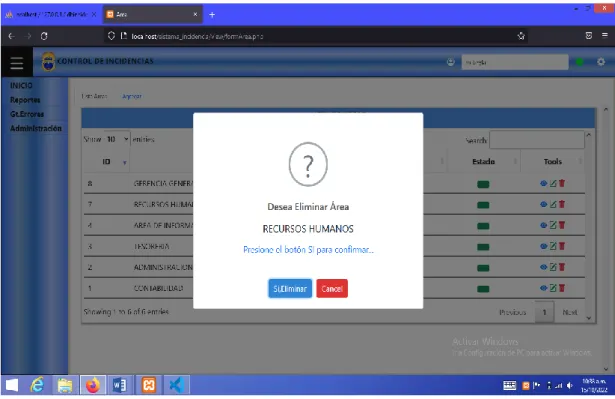Reload the page with refresh icon
This screenshot has width=615, height=399.
44,36
